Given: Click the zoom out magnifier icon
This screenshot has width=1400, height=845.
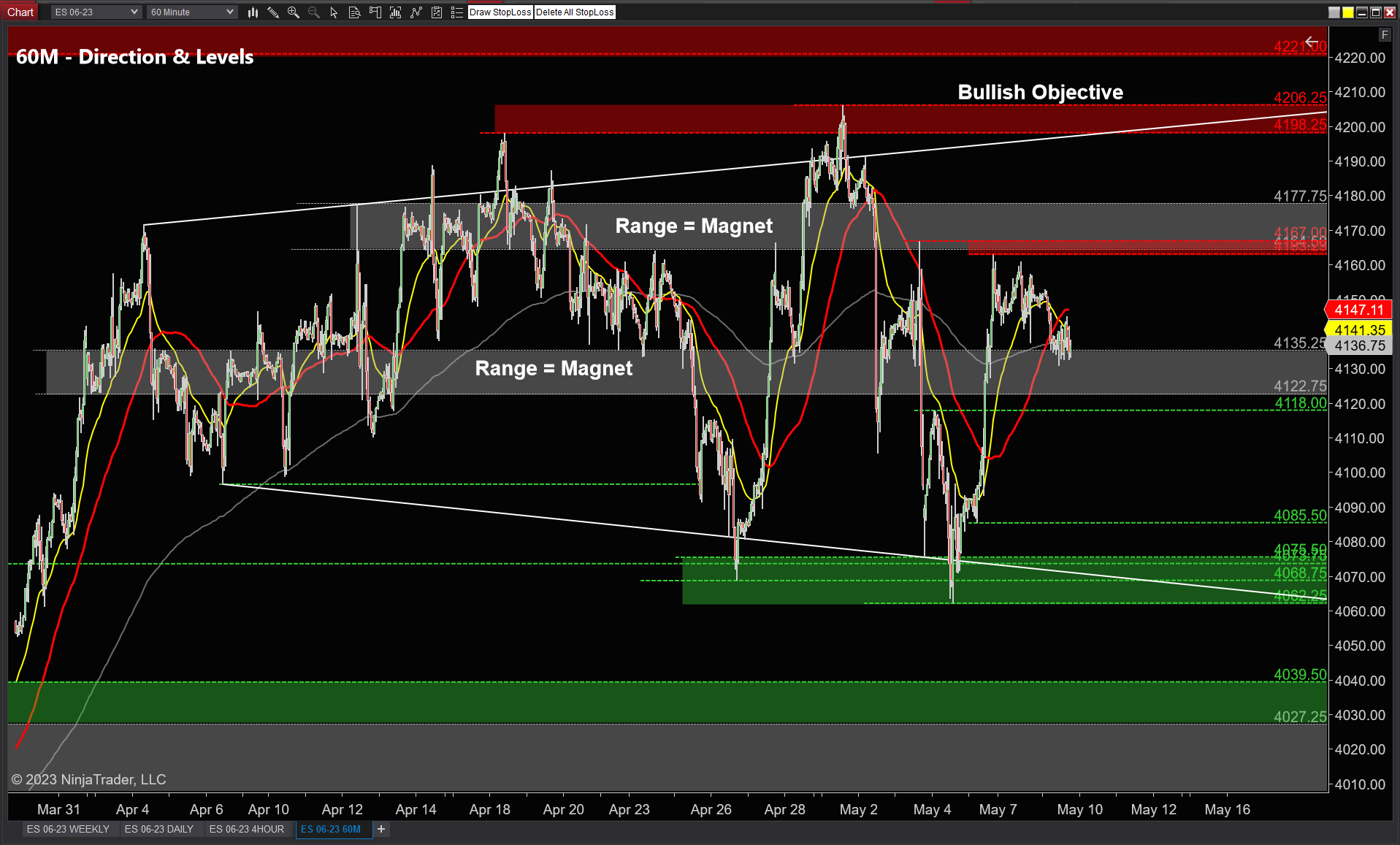Looking at the screenshot, I should [x=314, y=12].
